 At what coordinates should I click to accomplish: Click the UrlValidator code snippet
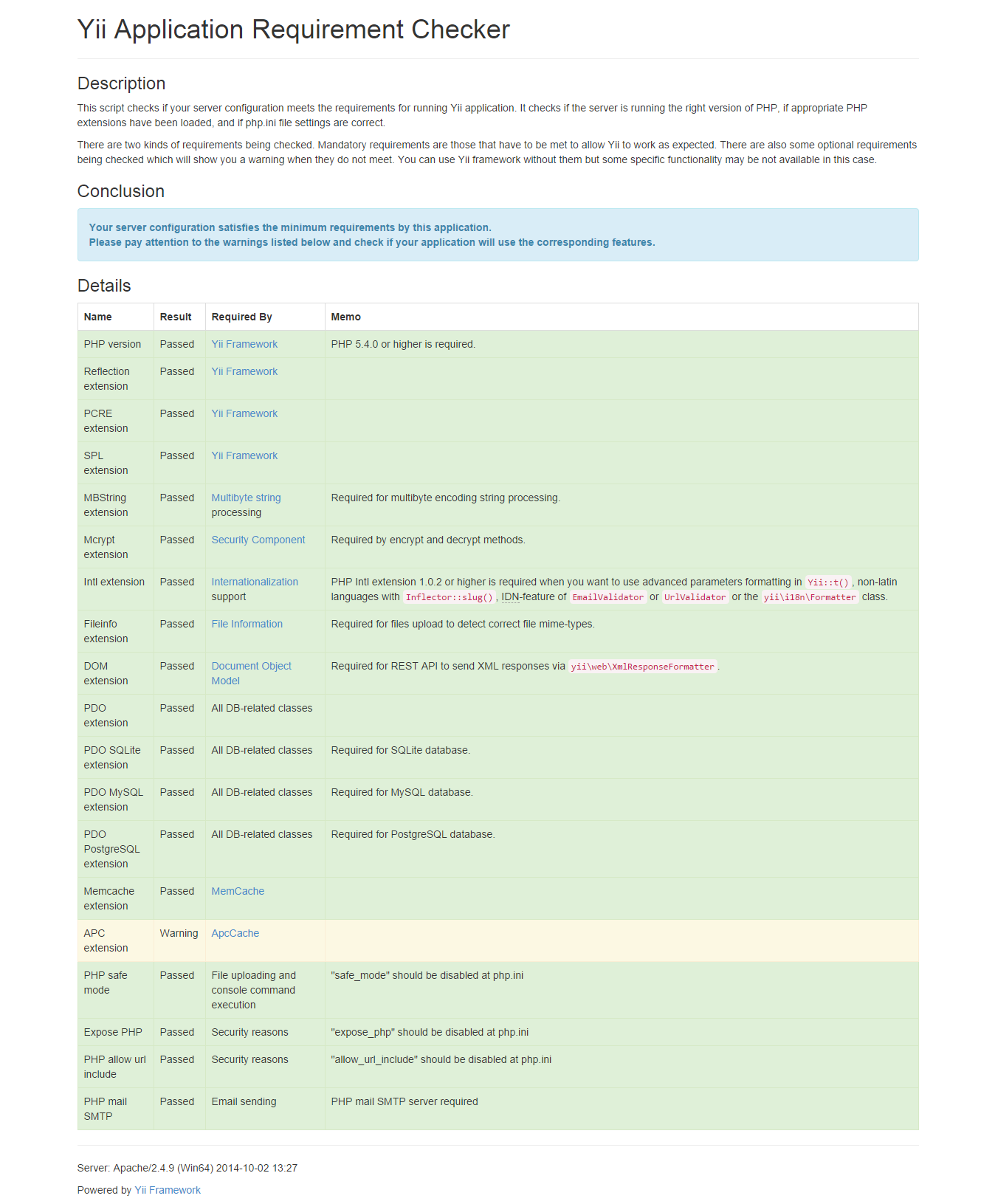pos(695,597)
